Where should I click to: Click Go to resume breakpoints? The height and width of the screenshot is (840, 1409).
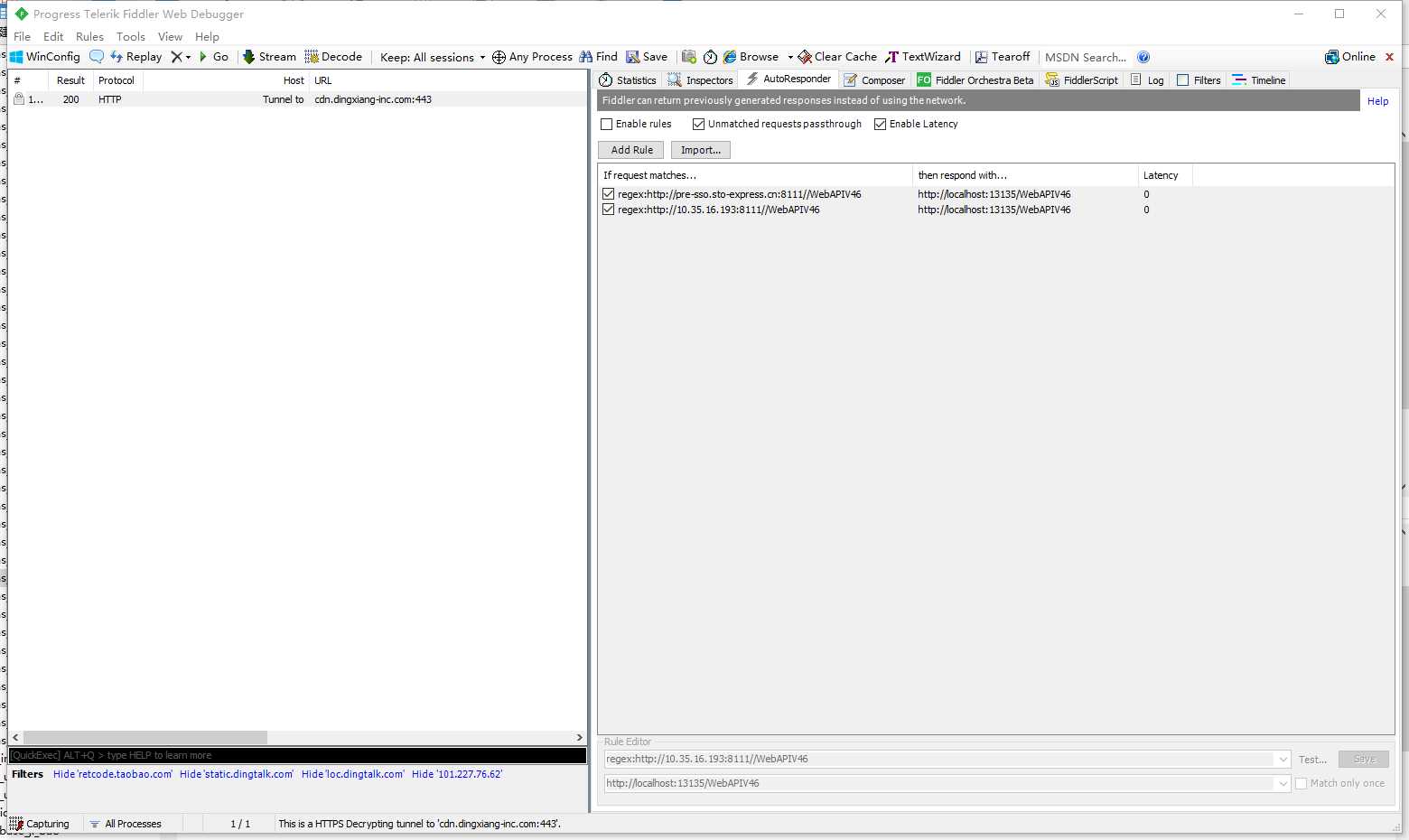[213, 57]
